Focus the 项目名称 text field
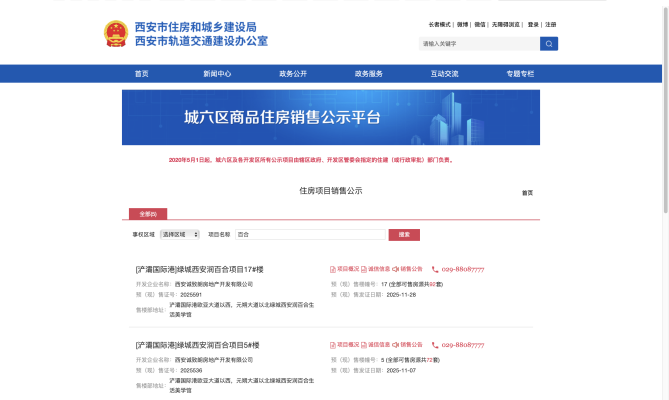The width and height of the screenshot is (669, 400). [x=311, y=234]
